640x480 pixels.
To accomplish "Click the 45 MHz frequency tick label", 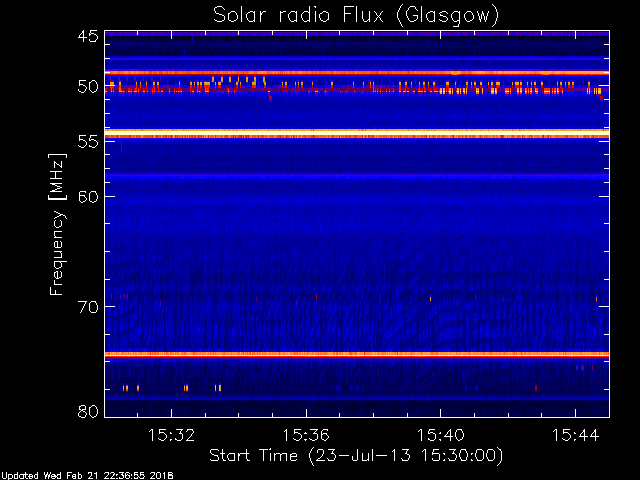I will tap(87, 37).
